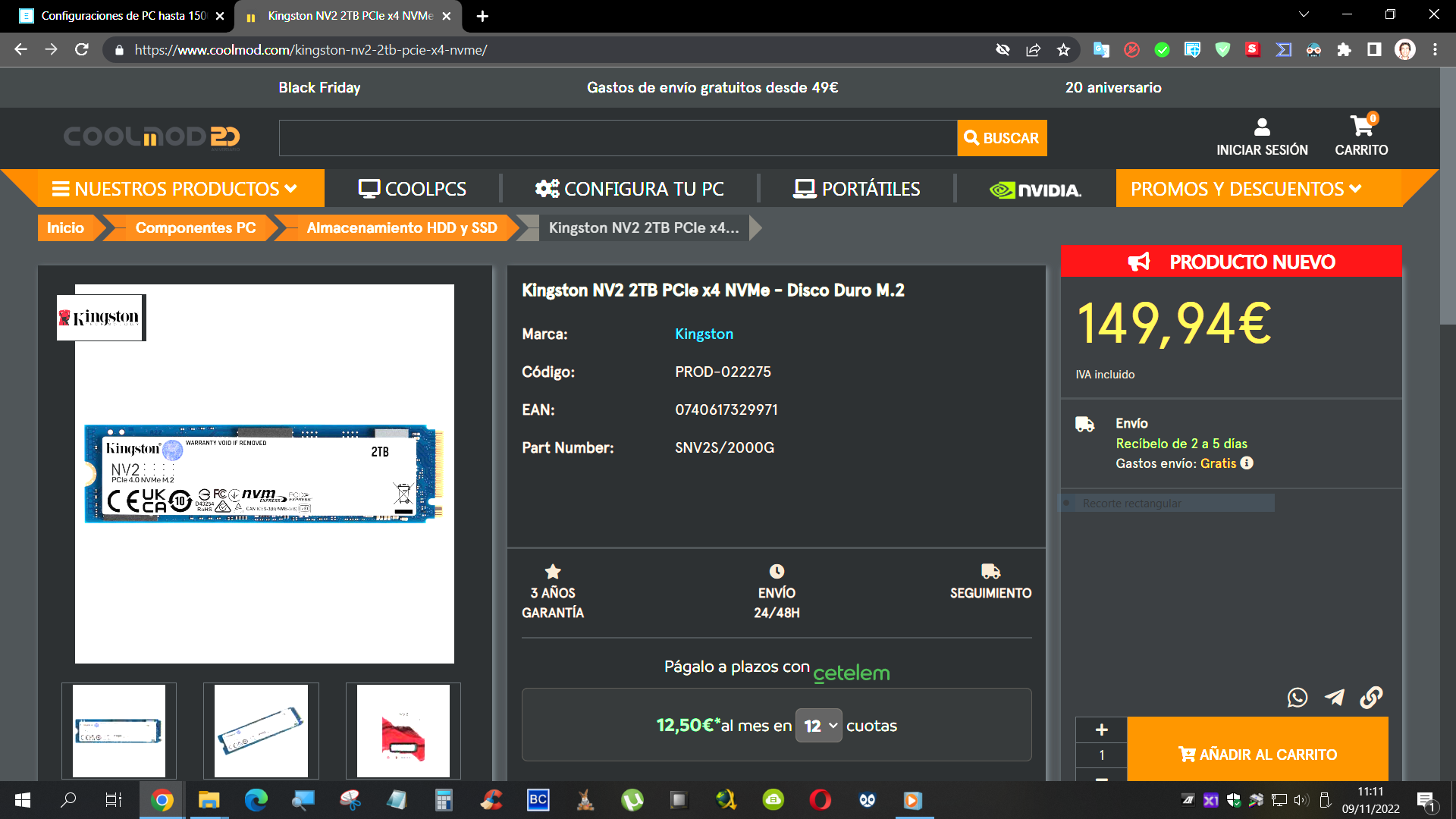Click the shipping cost info icon
Image resolution: width=1456 pixels, height=819 pixels.
[x=1247, y=463]
